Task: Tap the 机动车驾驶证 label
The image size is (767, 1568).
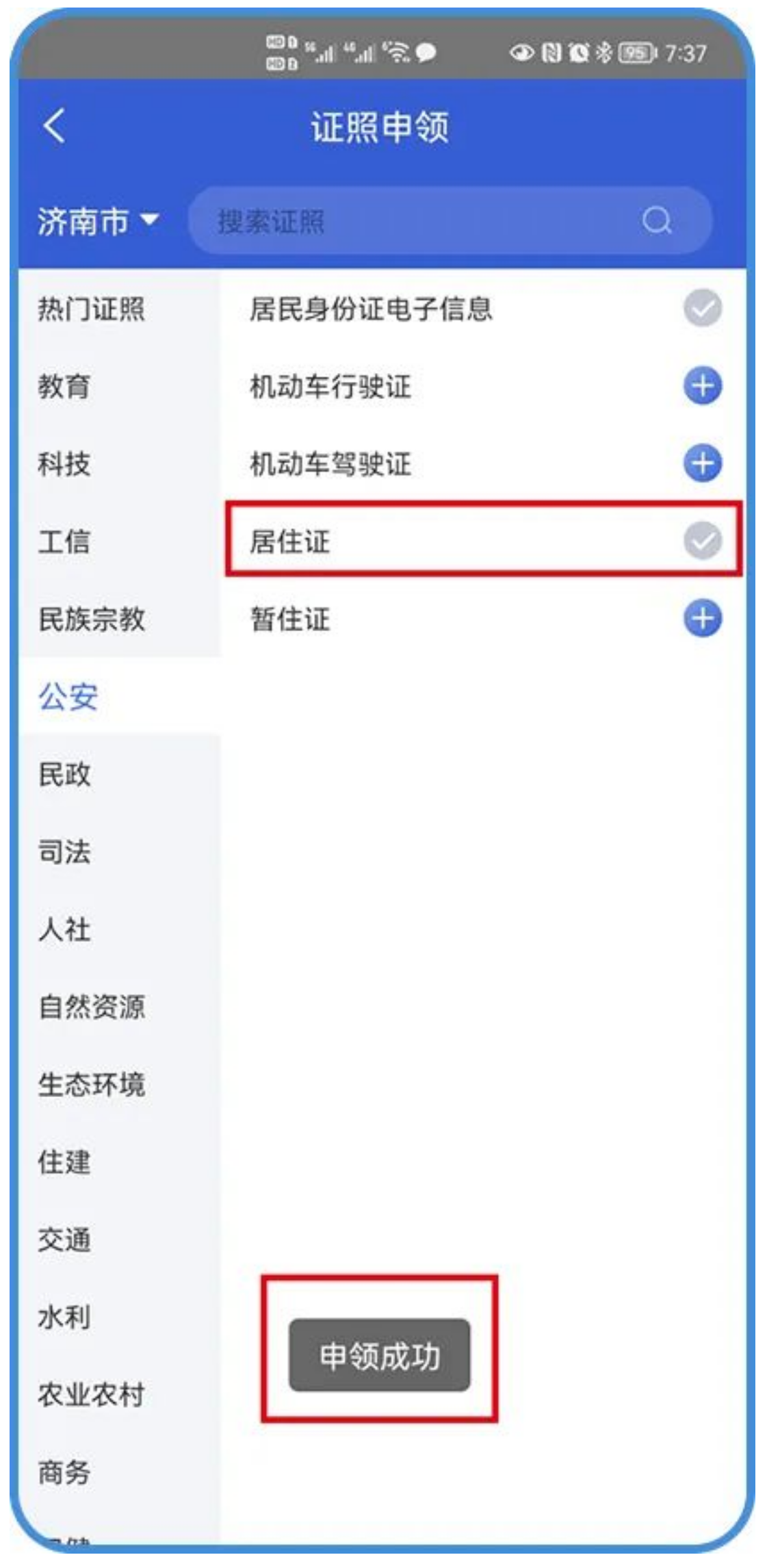Action: [x=330, y=465]
